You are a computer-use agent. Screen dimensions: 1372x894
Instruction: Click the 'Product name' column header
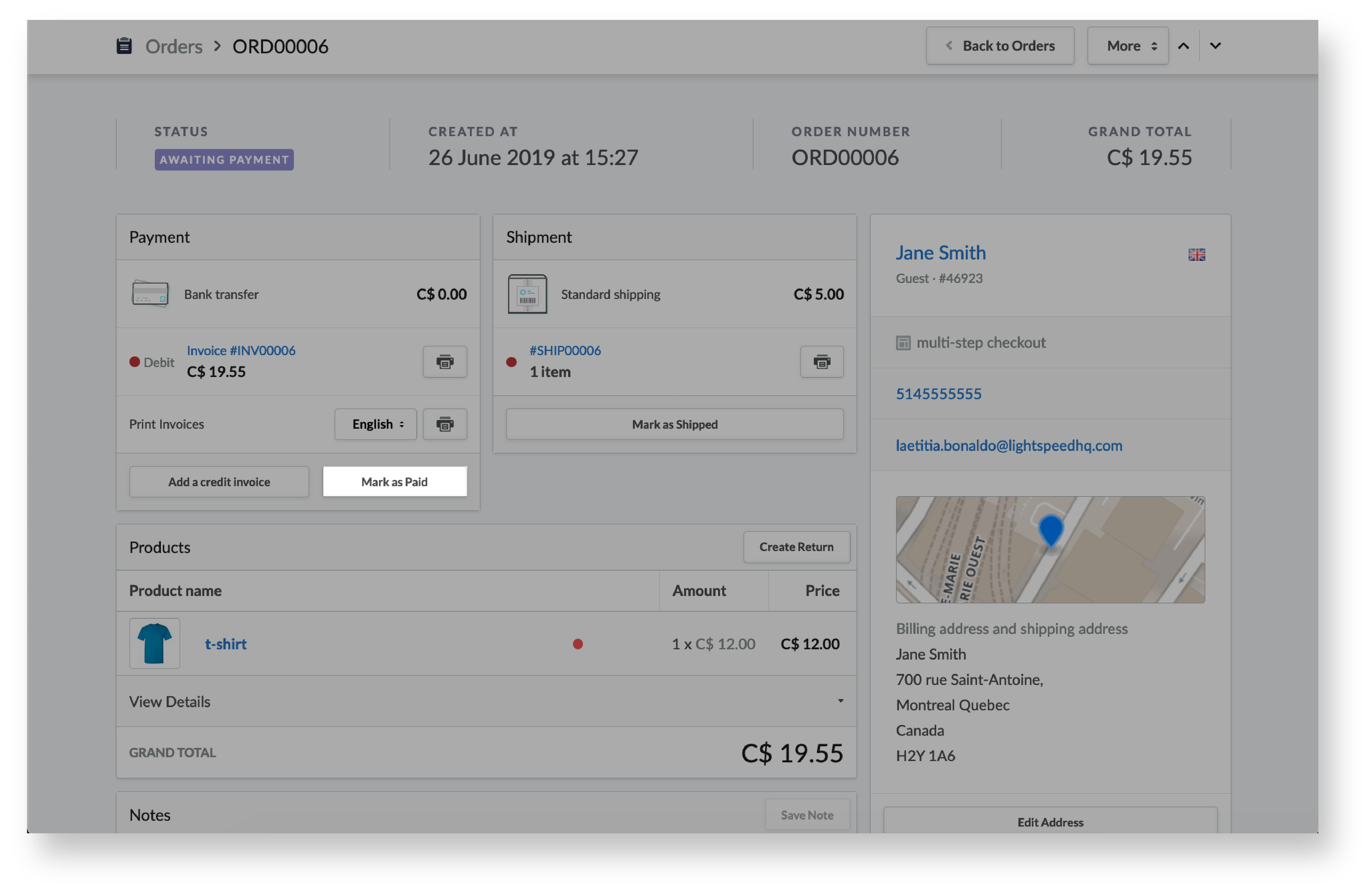[x=175, y=591]
